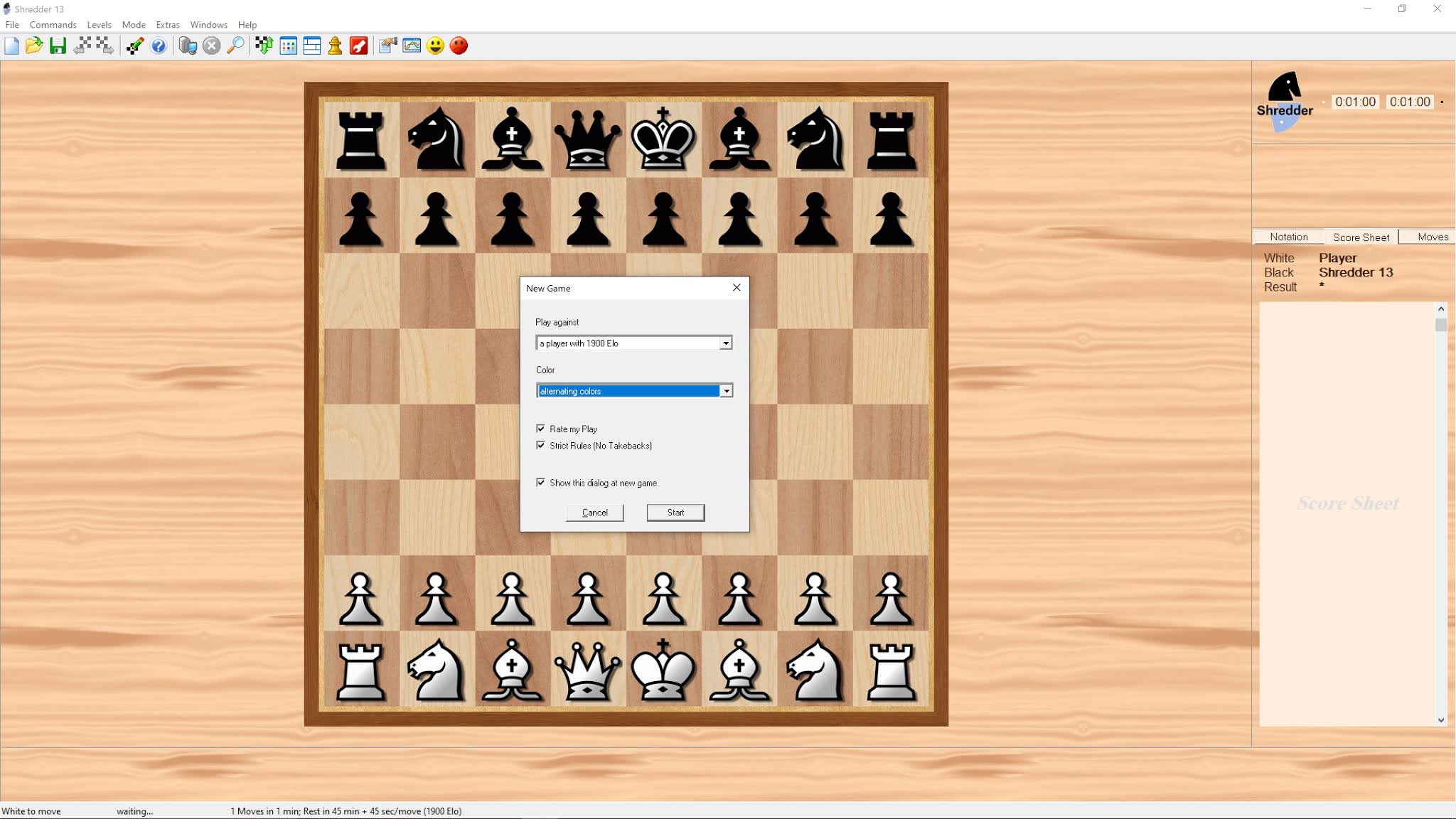Switch to the Score Sheet tab
Viewport: 1456px width, 819px height.
1361,237
